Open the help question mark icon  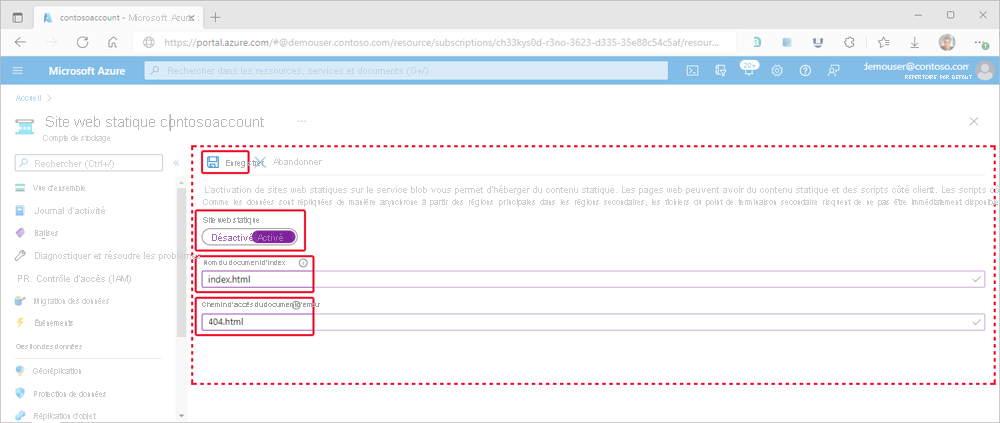tap(805, 71)
